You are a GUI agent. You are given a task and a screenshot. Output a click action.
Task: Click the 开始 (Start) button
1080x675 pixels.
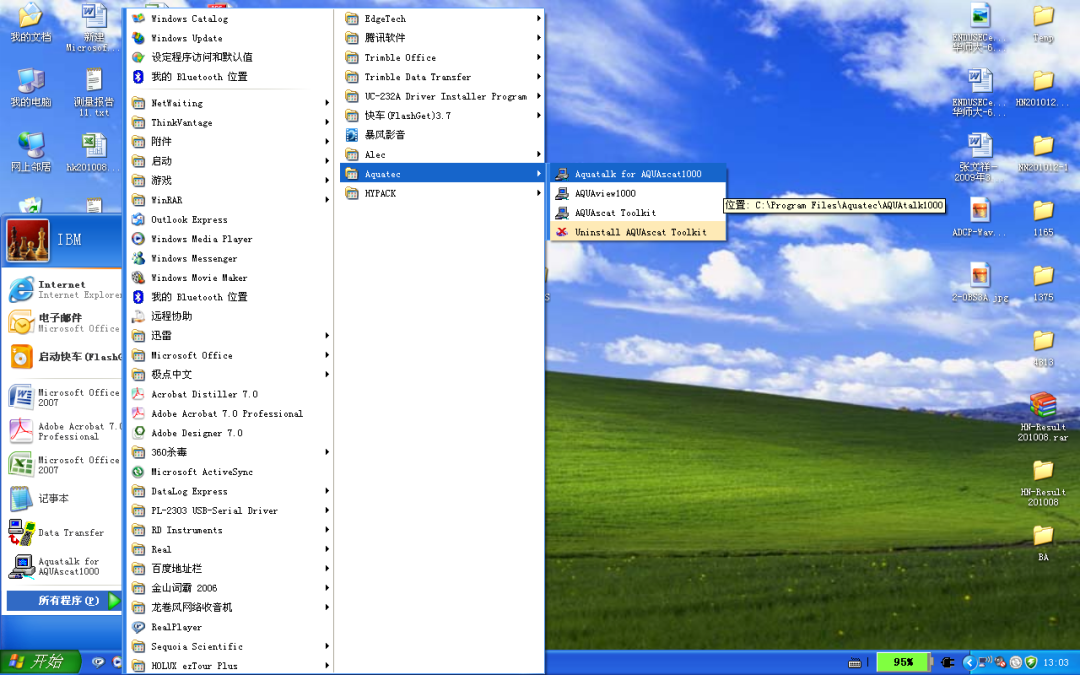coord(40,662)
